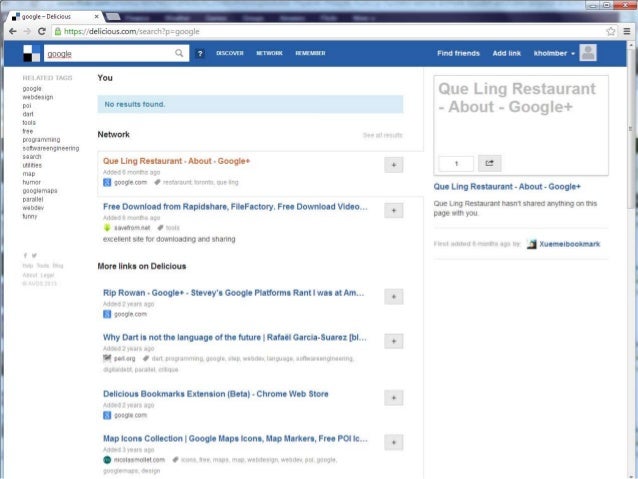The height and width of the screenshot is (479, 638).
Task: Click the new tab button
Action: tap(113, 17)
